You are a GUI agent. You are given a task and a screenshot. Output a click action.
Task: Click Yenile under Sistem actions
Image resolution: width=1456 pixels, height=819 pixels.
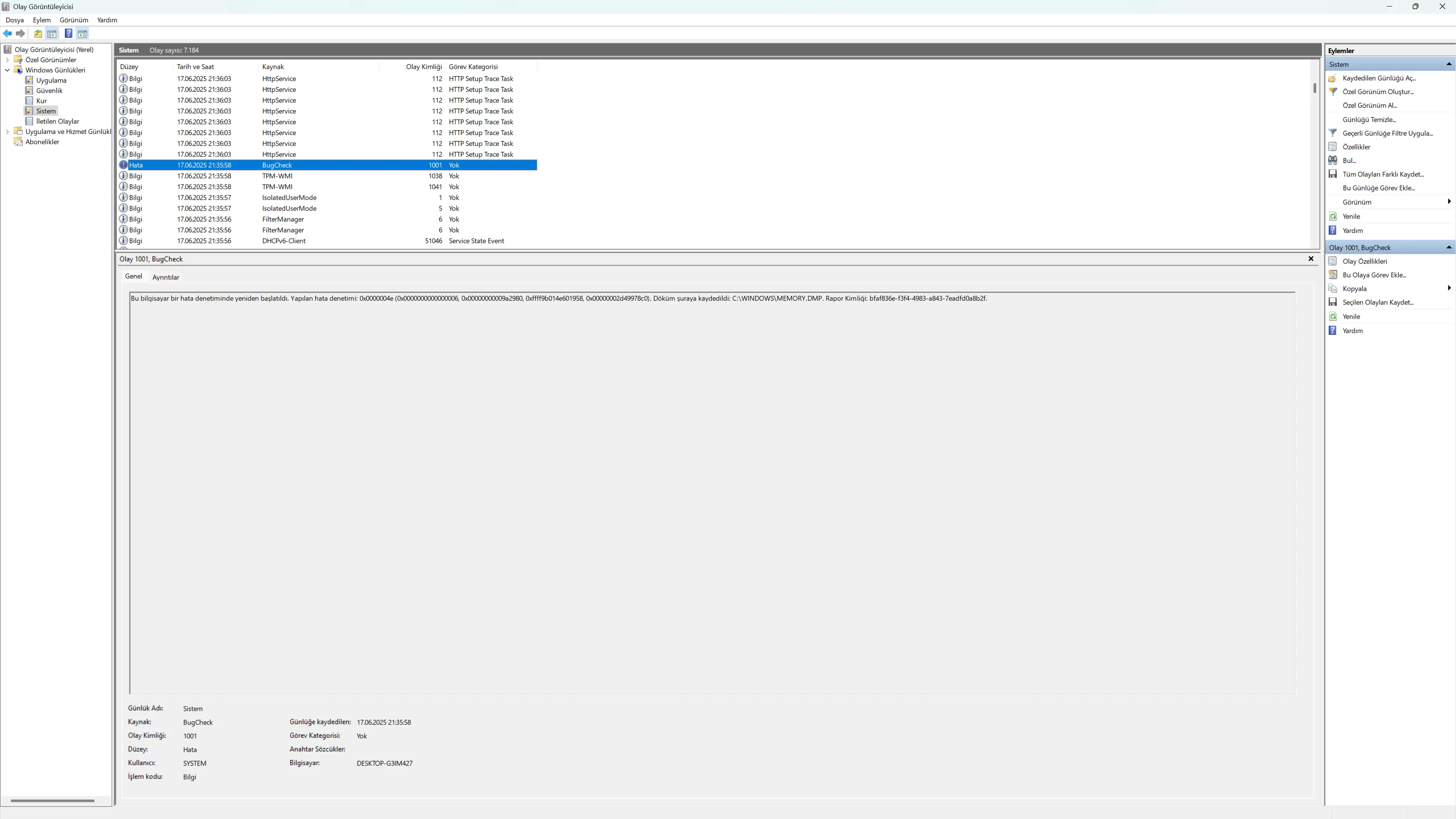(1351, 217)
